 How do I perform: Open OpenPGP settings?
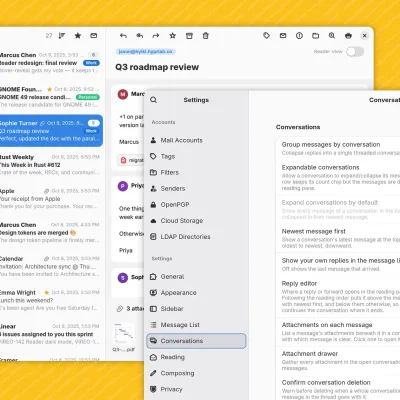tap(196, 205)
